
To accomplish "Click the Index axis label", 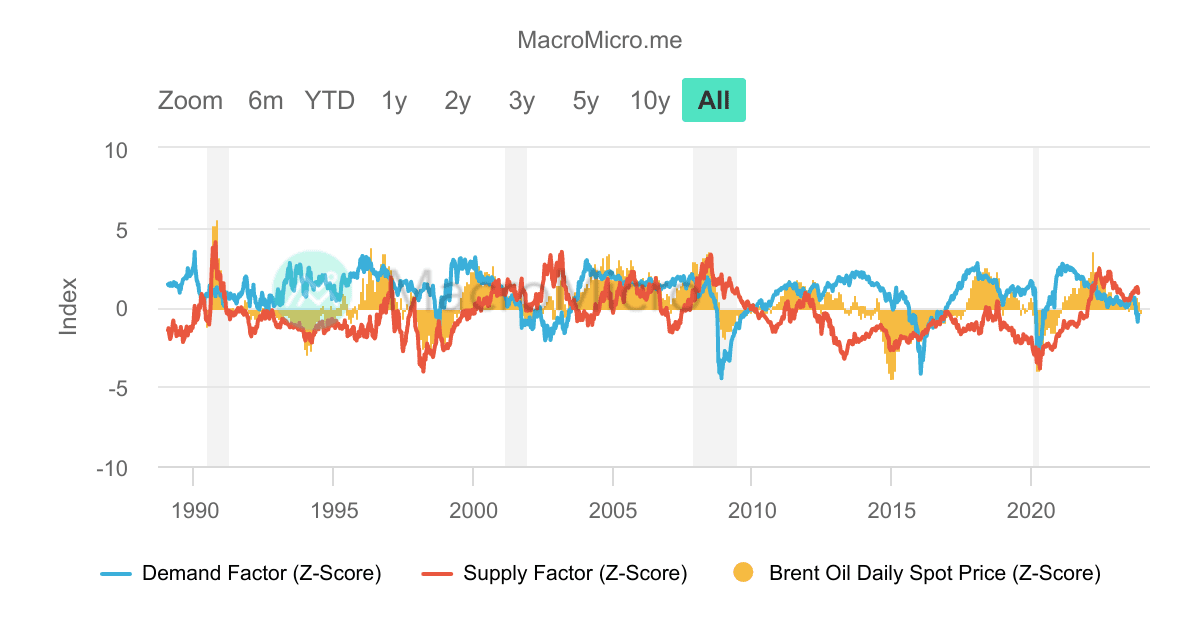I will pyautogui.click(x=68, y=305).
